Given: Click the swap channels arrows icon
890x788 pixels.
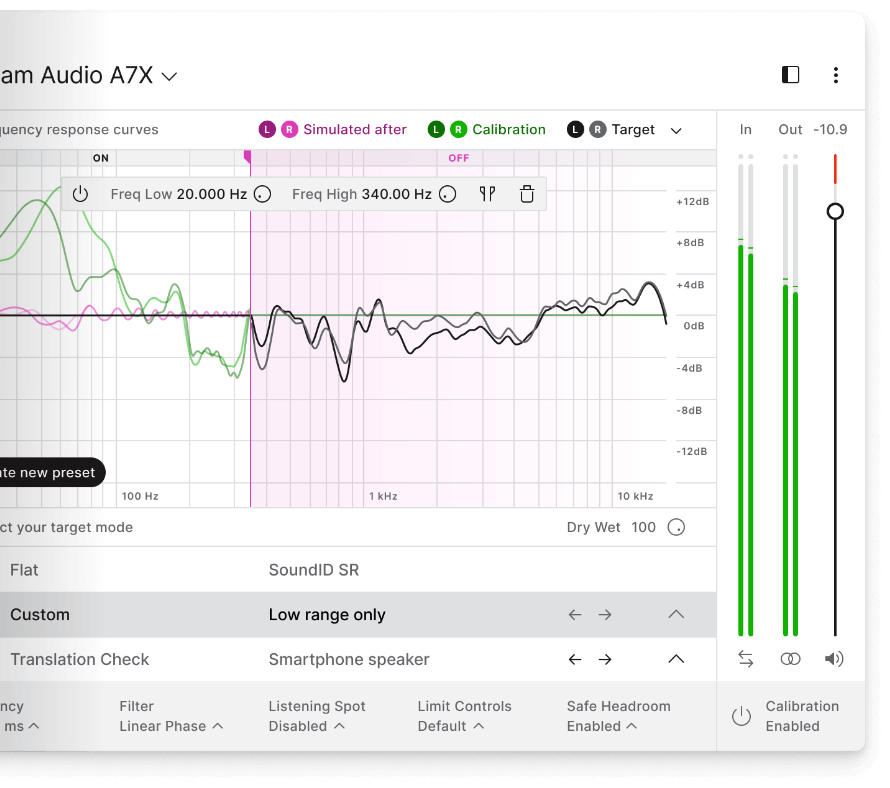Looking at the screenshot, I should pyautogui.click(x=746, y=659).
